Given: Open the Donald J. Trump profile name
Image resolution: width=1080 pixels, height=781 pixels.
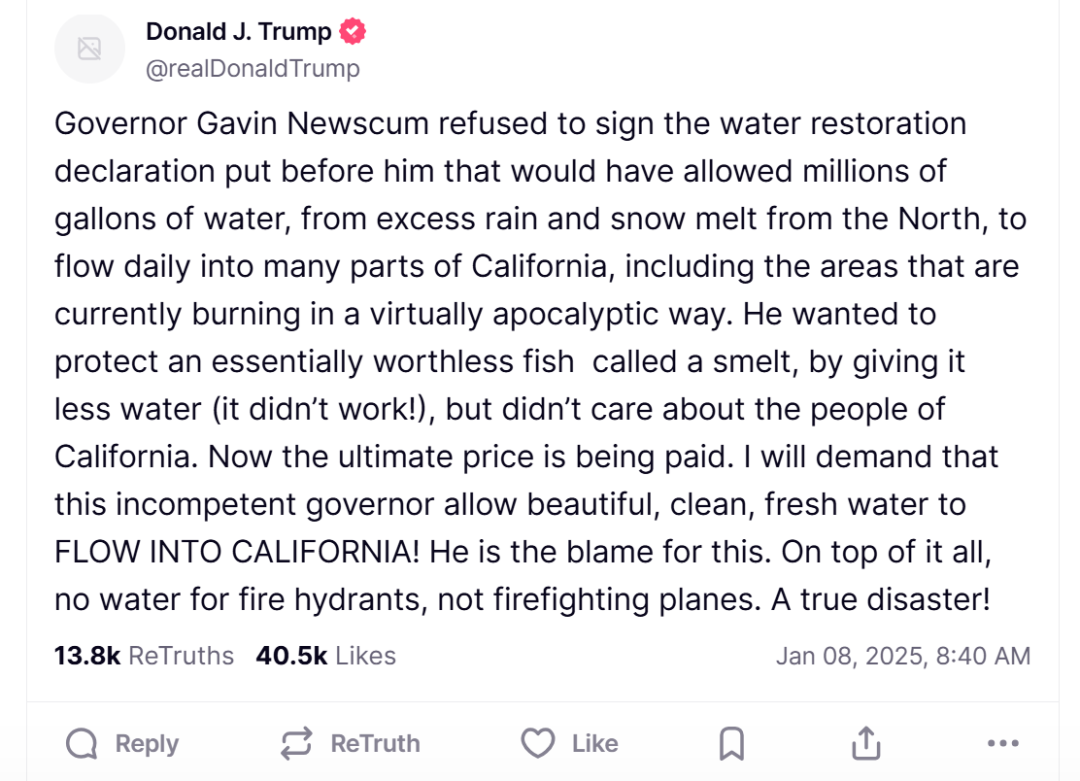Looking at the screenshot, I should pyautogui.click(x=238, y=32).
